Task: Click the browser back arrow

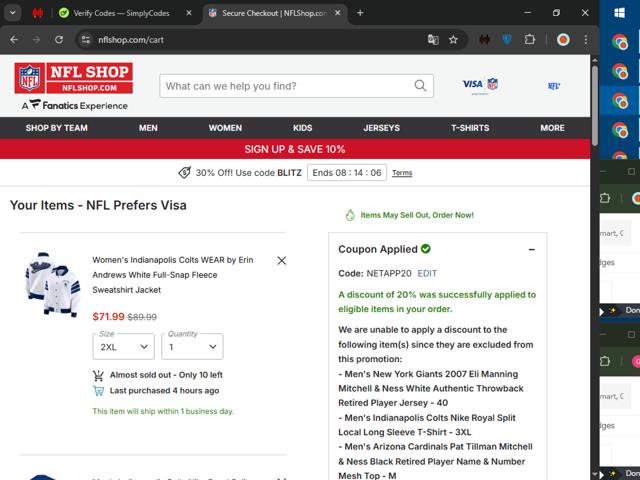Action: [14, 40]
